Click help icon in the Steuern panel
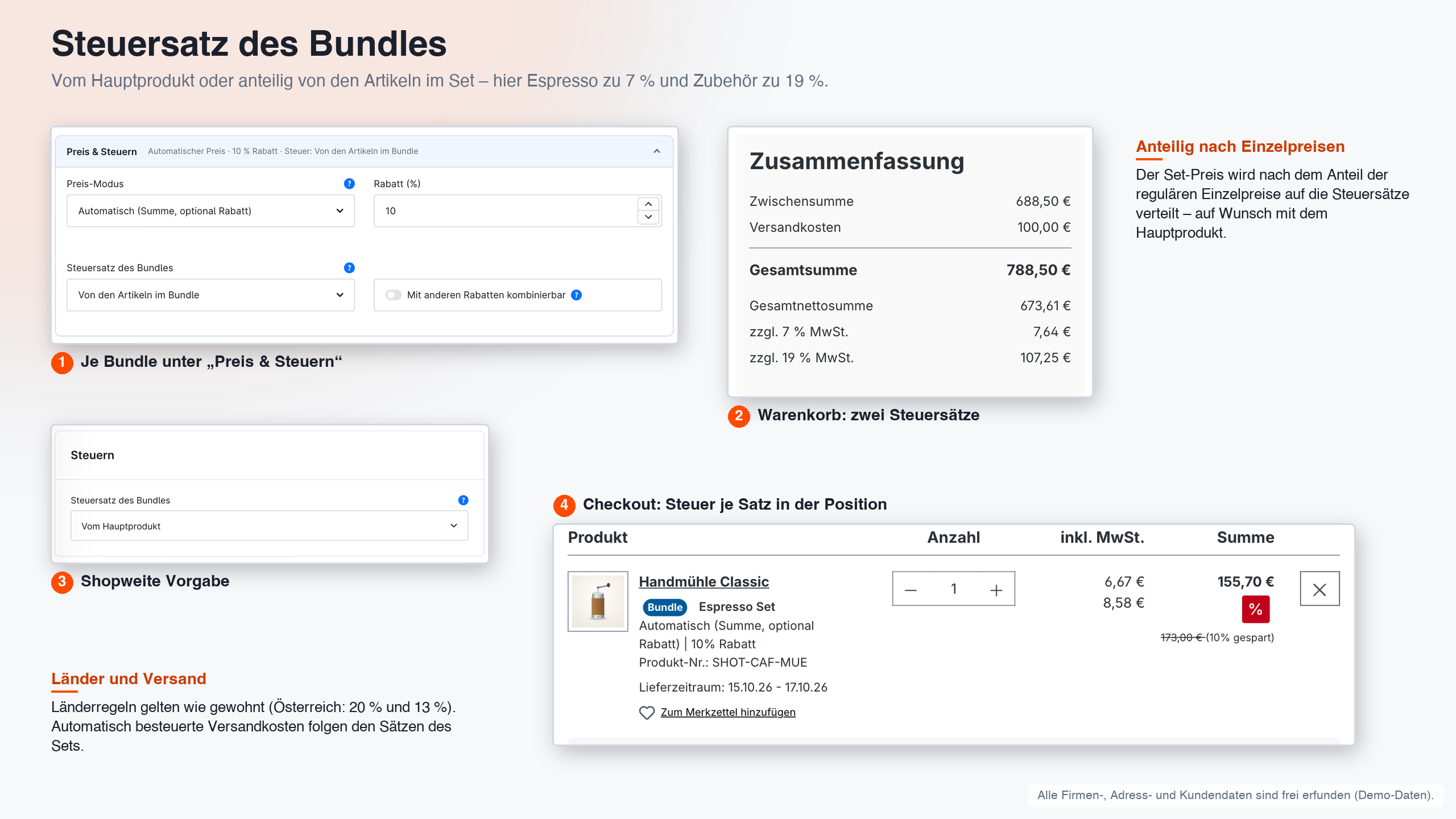This screenshot has width=1456, height=819. [x=463, y=500]
